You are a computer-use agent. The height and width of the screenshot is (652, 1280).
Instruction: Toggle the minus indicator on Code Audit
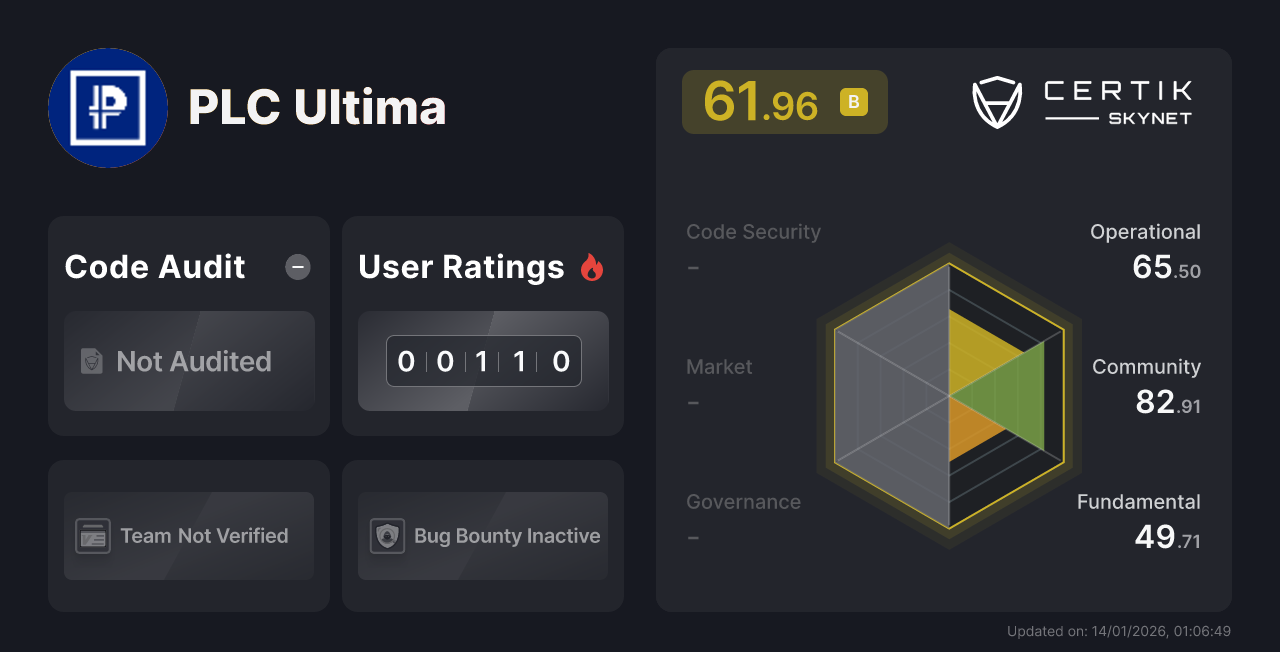pos(297,266)
